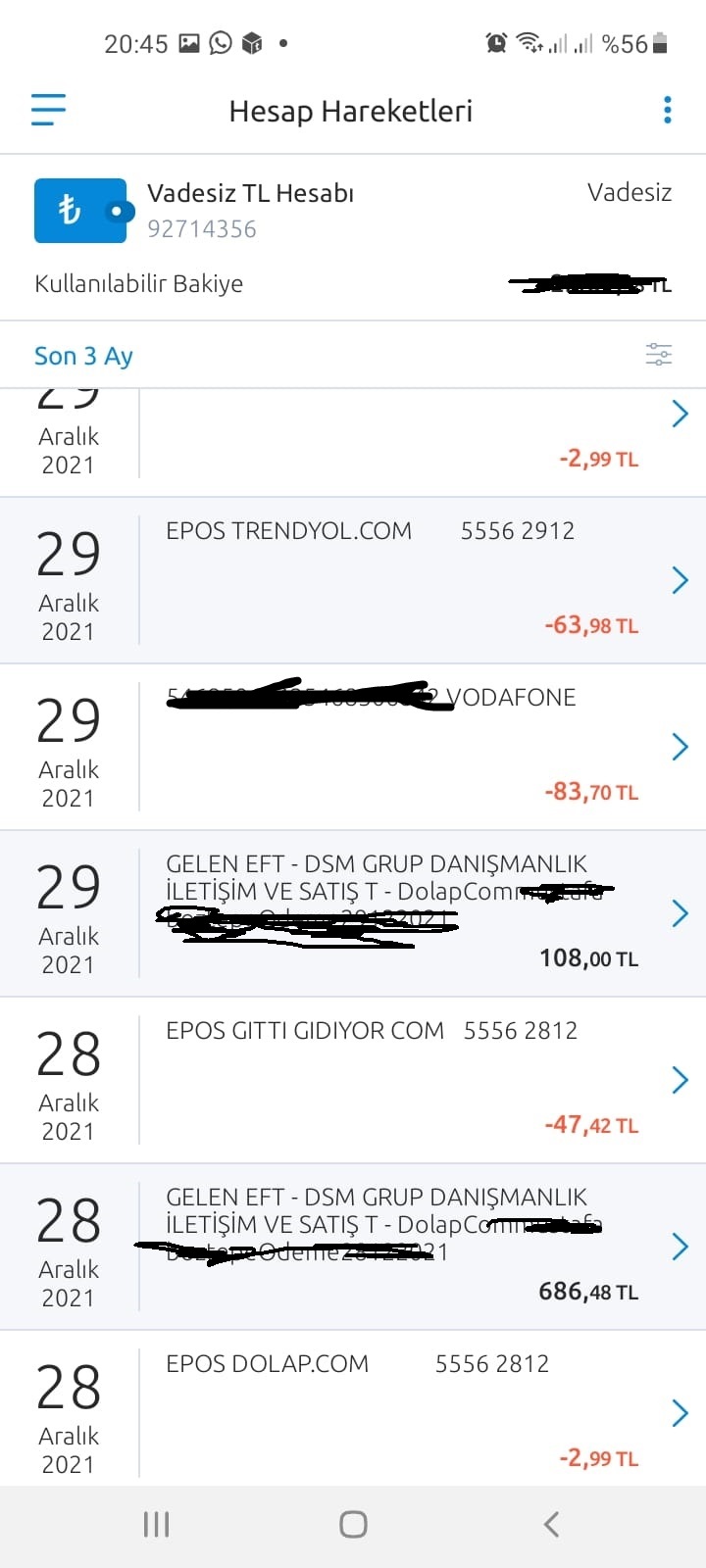706x1568 pixels.
Task: Expand the VODAFONE payment details chevron
Action: click(680, 747)
